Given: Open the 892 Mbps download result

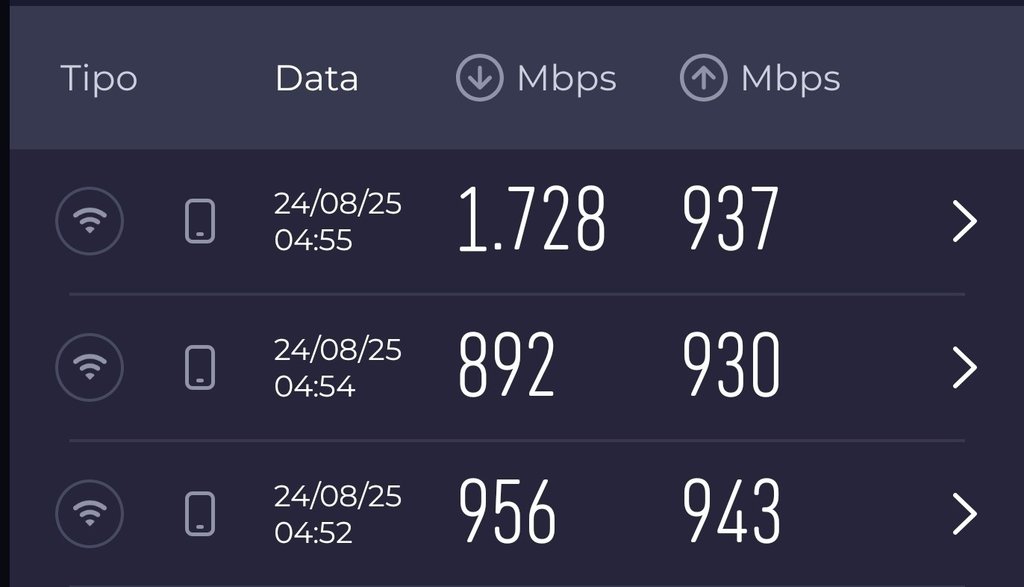Looking at the screenshot, I should tap(506, 367).
